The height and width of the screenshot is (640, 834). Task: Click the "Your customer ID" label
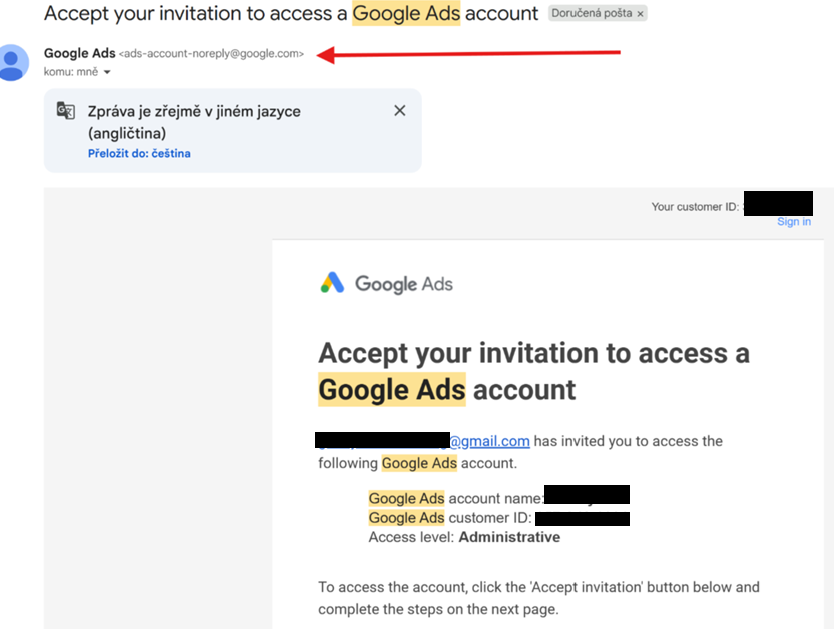[x=695, y=207]
